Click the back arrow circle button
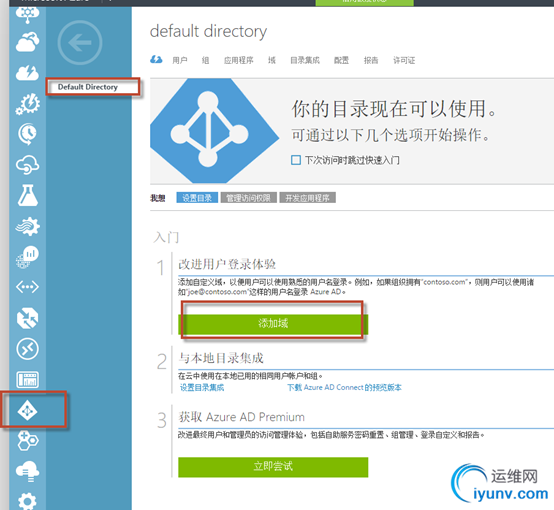 point(80,42)
